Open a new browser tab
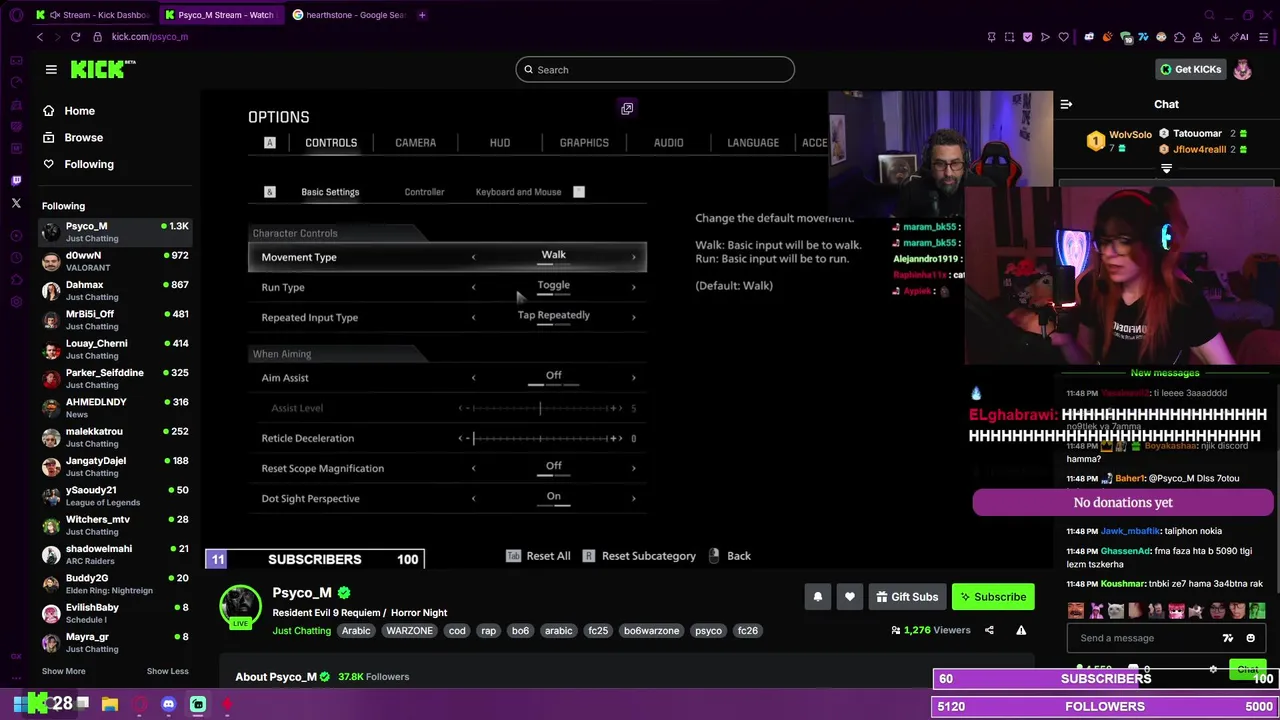The height and width of the screenshot is (720, 1280). pos(422,15)
